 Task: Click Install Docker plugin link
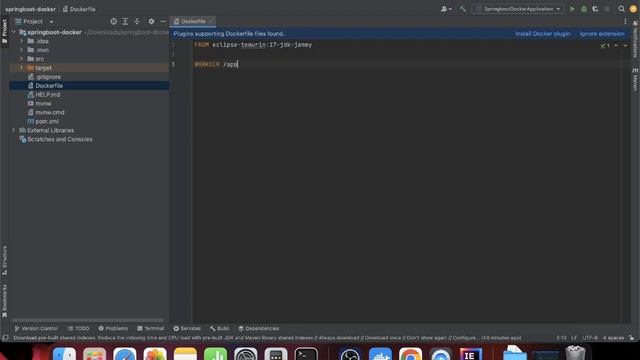pyautogui.click(x=542, y=34)
